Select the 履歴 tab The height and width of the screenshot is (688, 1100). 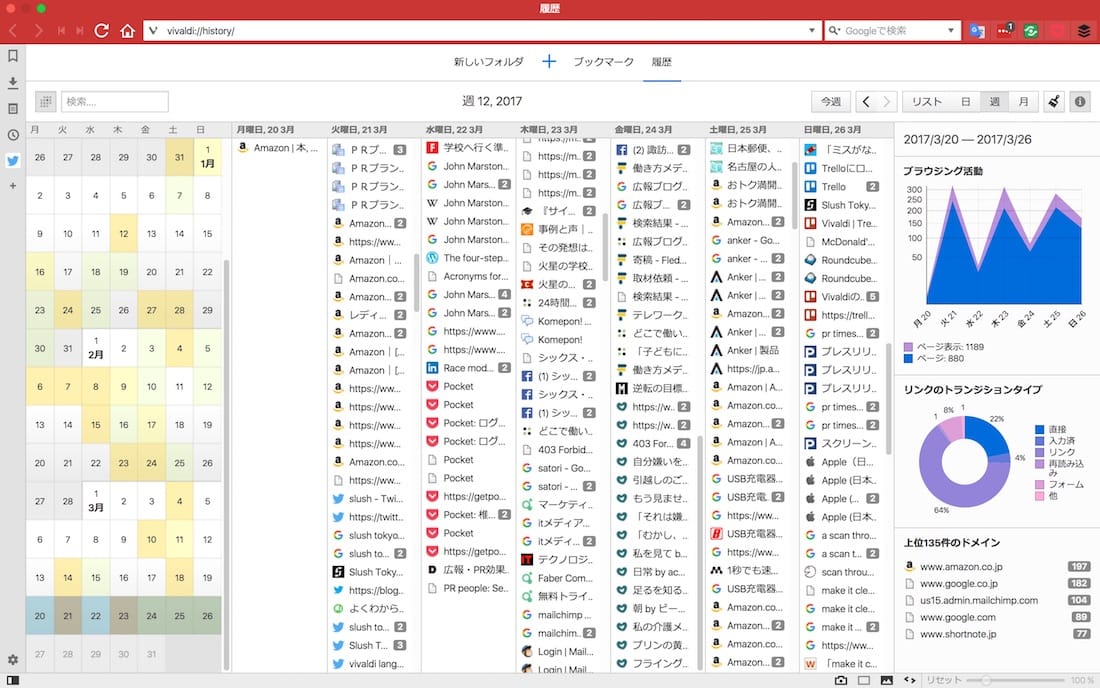coord(662,62)
